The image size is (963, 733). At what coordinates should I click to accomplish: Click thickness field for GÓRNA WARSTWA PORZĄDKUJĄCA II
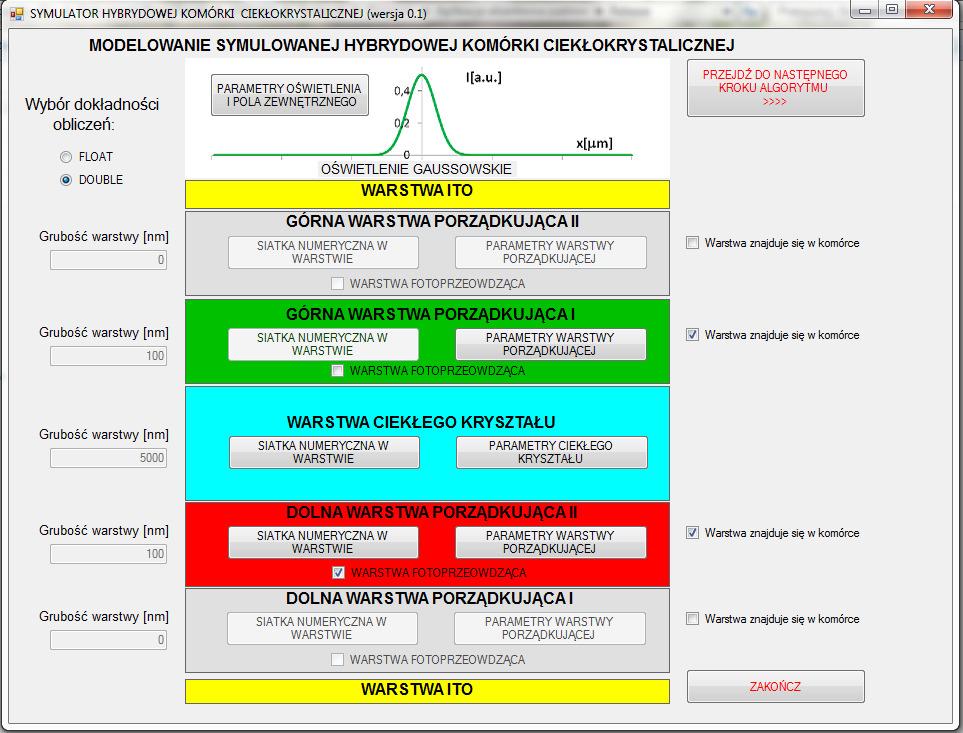[x=109, y=260]
